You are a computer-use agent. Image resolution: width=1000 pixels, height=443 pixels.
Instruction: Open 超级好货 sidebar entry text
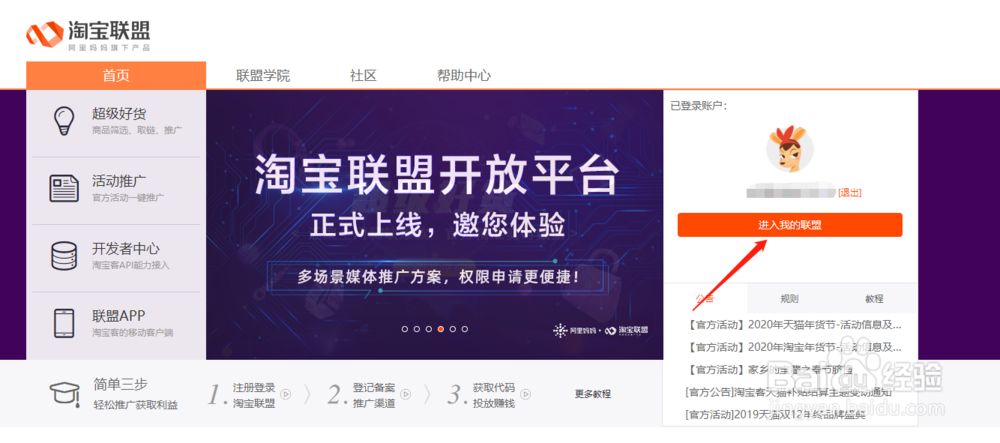click(119, 114)
